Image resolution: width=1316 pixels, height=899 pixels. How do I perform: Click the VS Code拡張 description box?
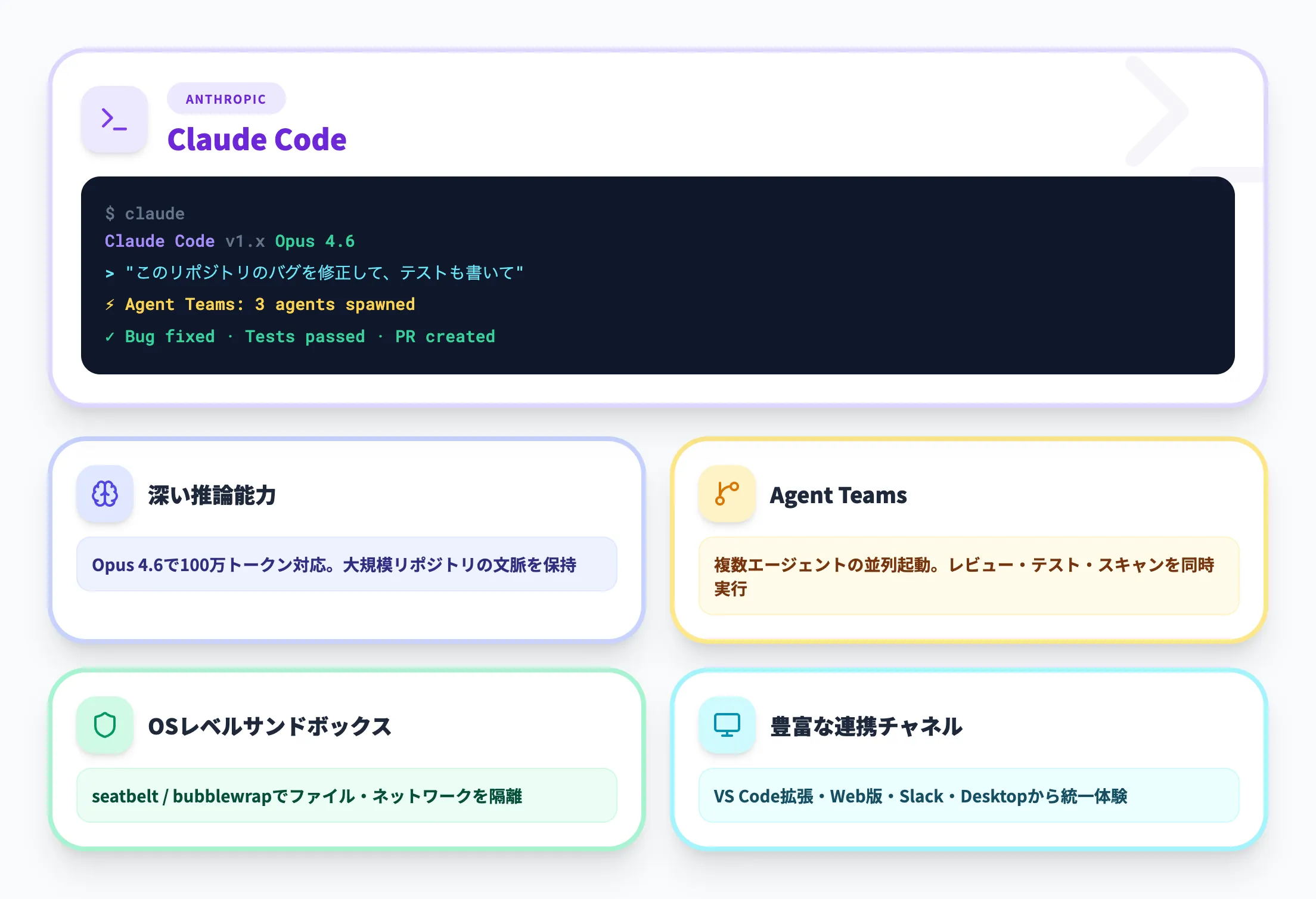coord(969,796)
